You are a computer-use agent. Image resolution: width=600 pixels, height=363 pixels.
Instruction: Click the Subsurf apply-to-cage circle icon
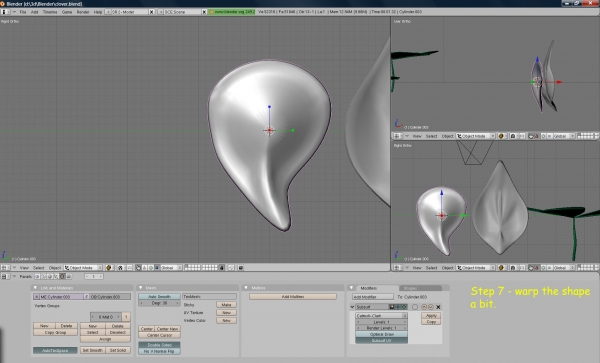(x=415, y=307)
